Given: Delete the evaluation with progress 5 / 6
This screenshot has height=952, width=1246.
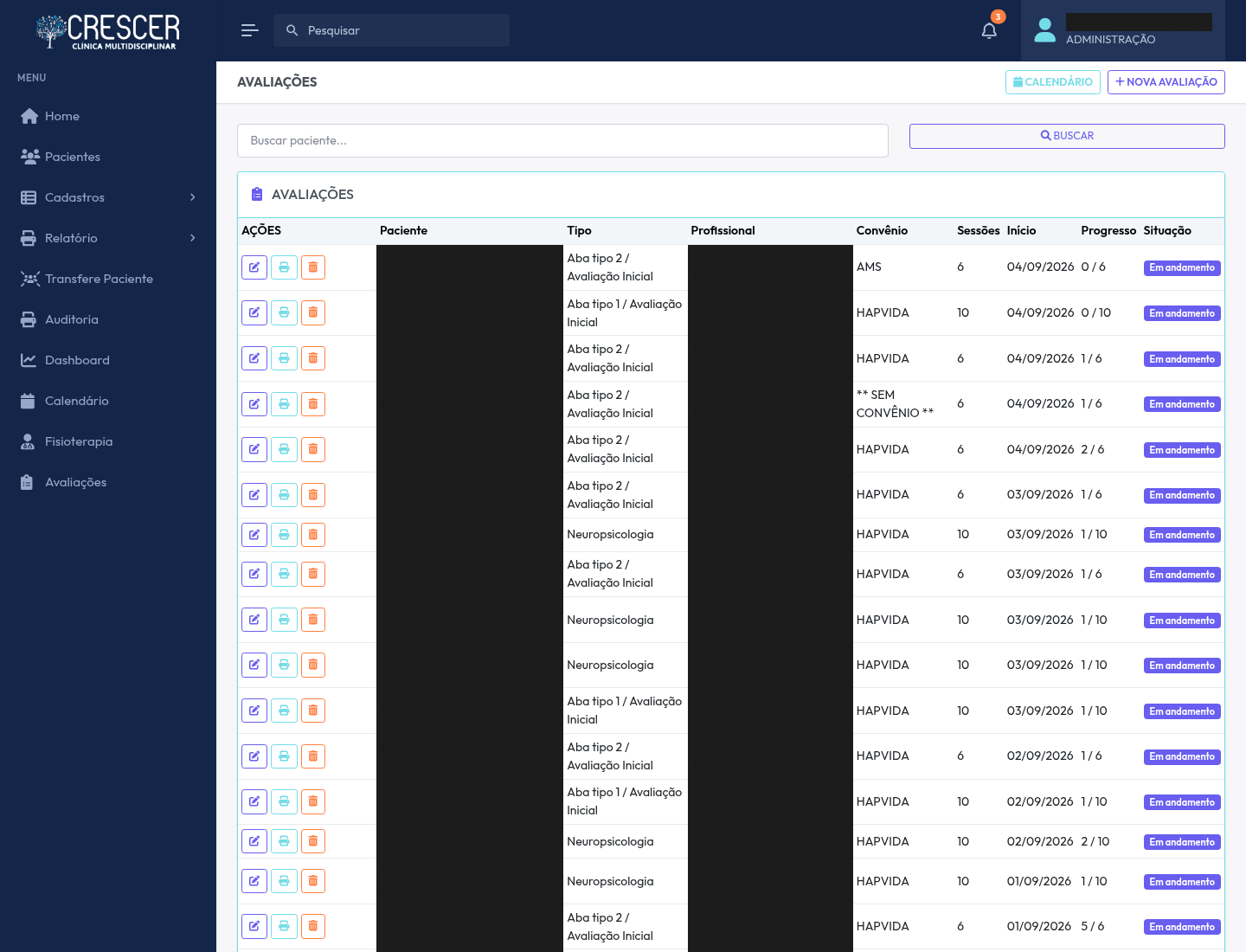Looking at the screenshot, I should coord(313,926).
